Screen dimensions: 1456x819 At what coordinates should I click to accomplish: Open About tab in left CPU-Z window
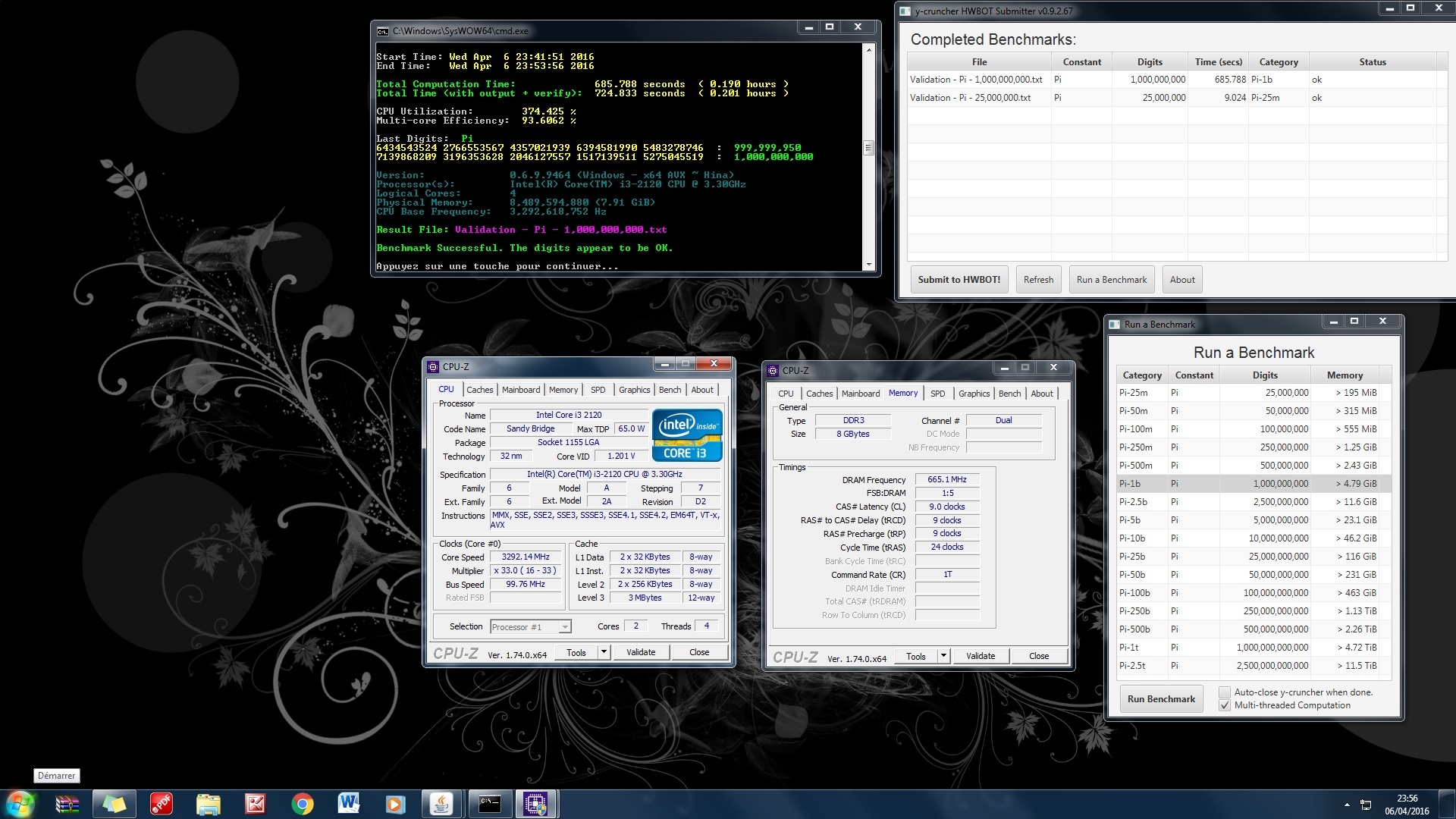coord(702,390)
